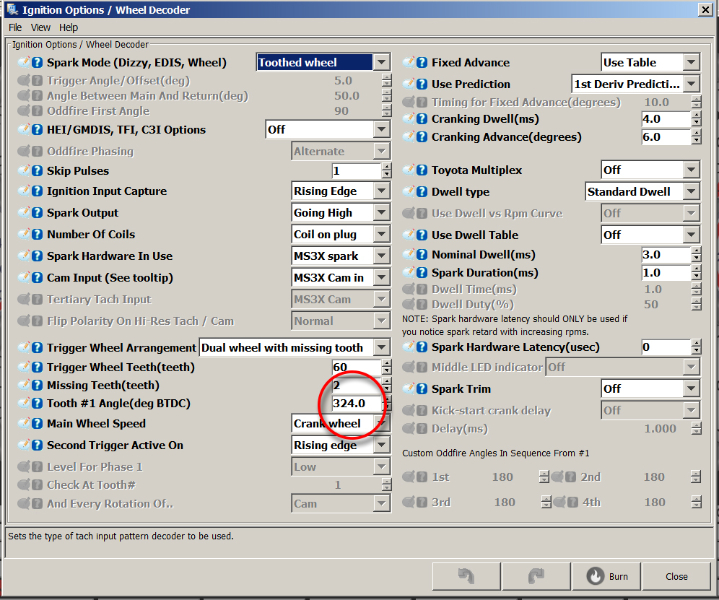Click the pencil note icon beside Fixed Advance
The width and height of the screenshot is (719, 600).
pyautogui.click(x=409, y=62)
